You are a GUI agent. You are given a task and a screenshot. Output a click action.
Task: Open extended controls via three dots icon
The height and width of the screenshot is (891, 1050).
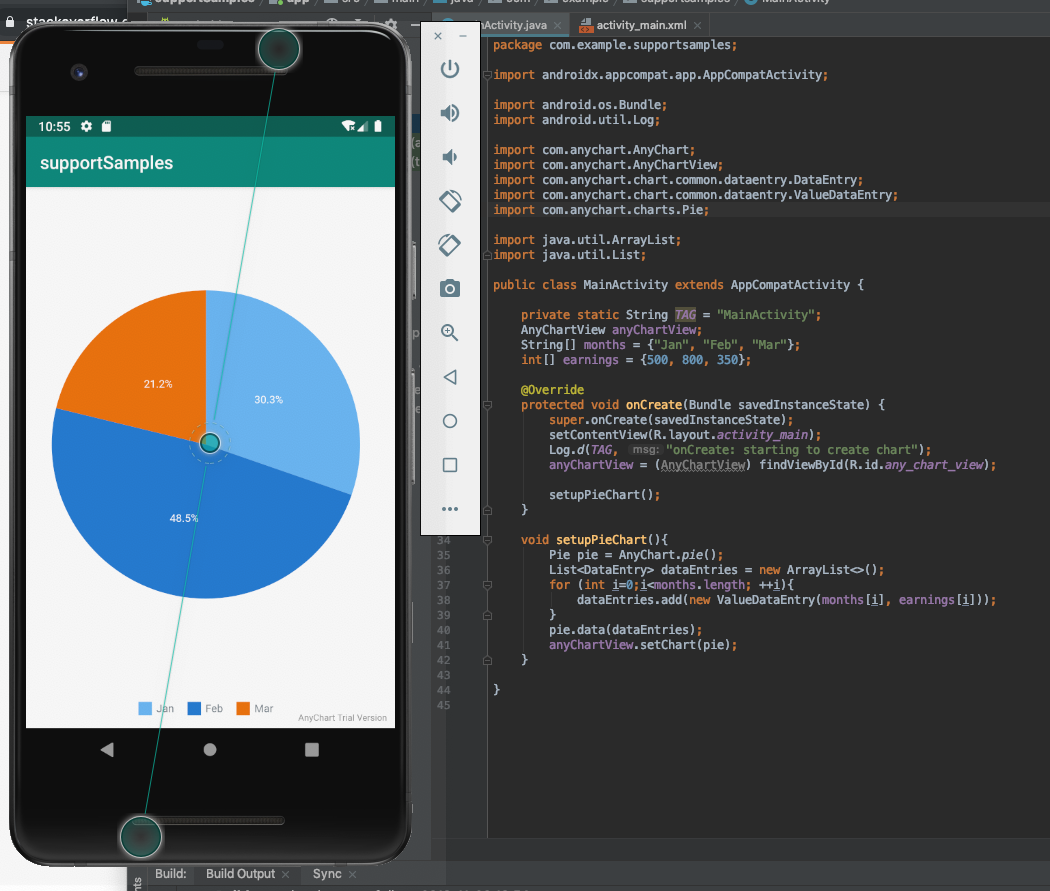(450, 509)
